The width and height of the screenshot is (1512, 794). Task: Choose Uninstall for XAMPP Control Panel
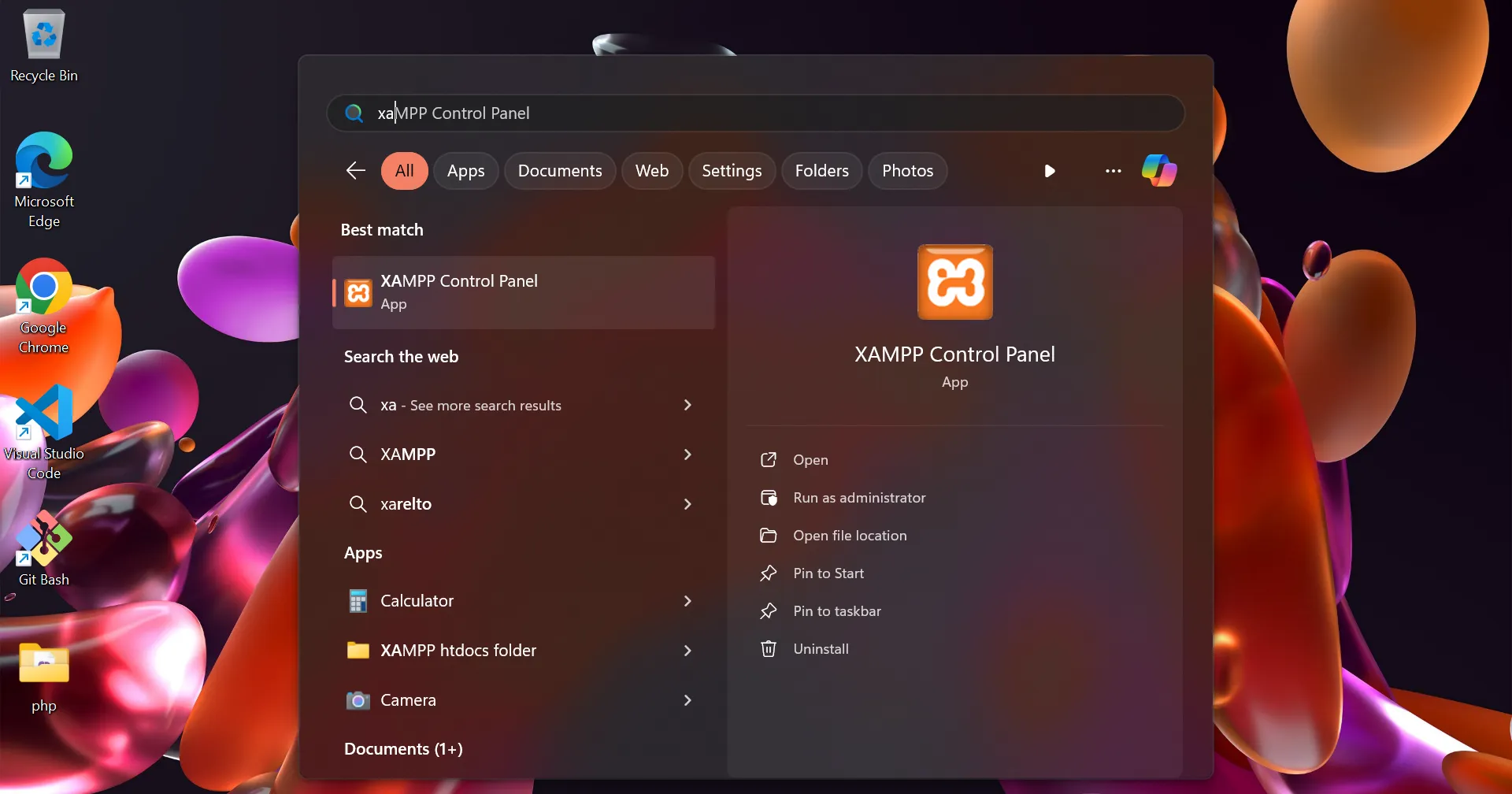click(821, 649)
